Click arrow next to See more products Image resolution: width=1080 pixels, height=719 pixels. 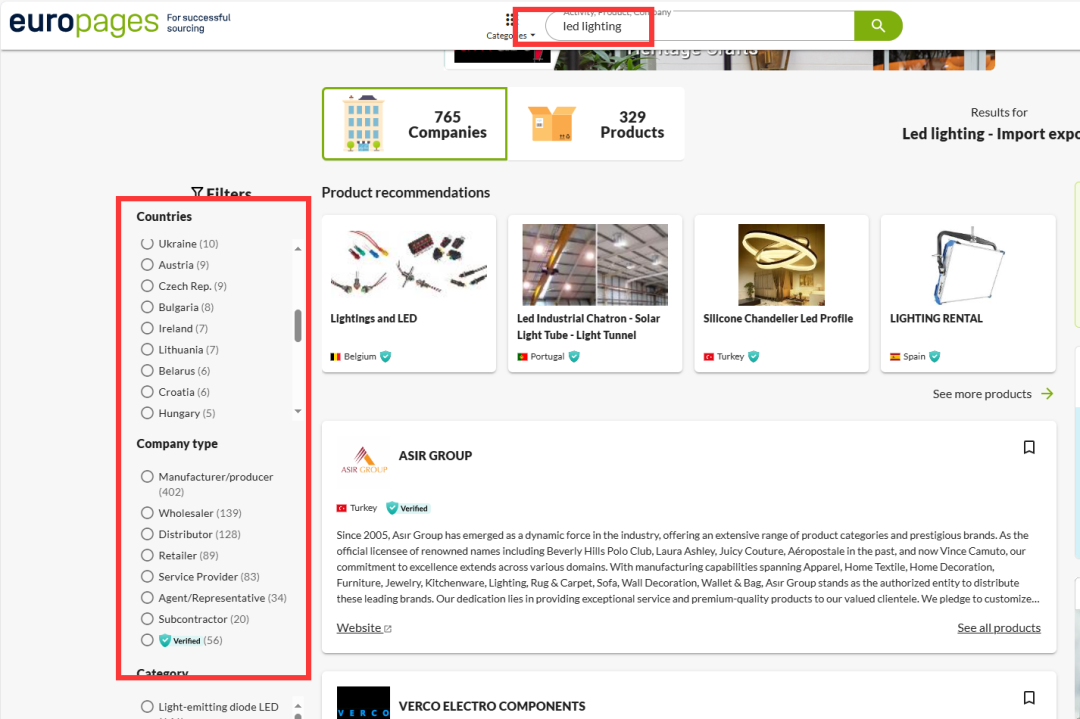[x=1047, y=393]
